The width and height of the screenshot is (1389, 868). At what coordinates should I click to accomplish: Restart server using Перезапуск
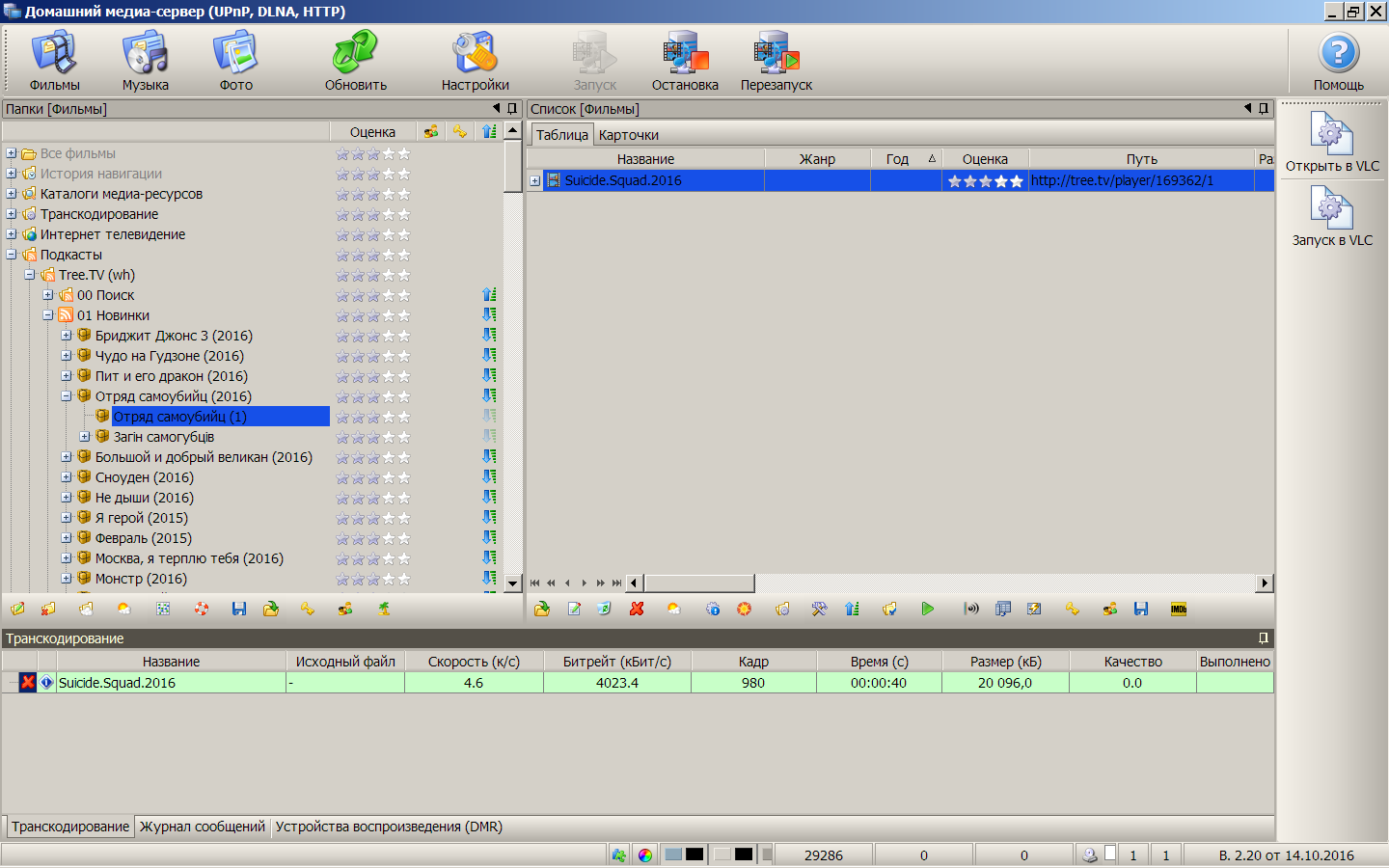[x=776, y=61]
